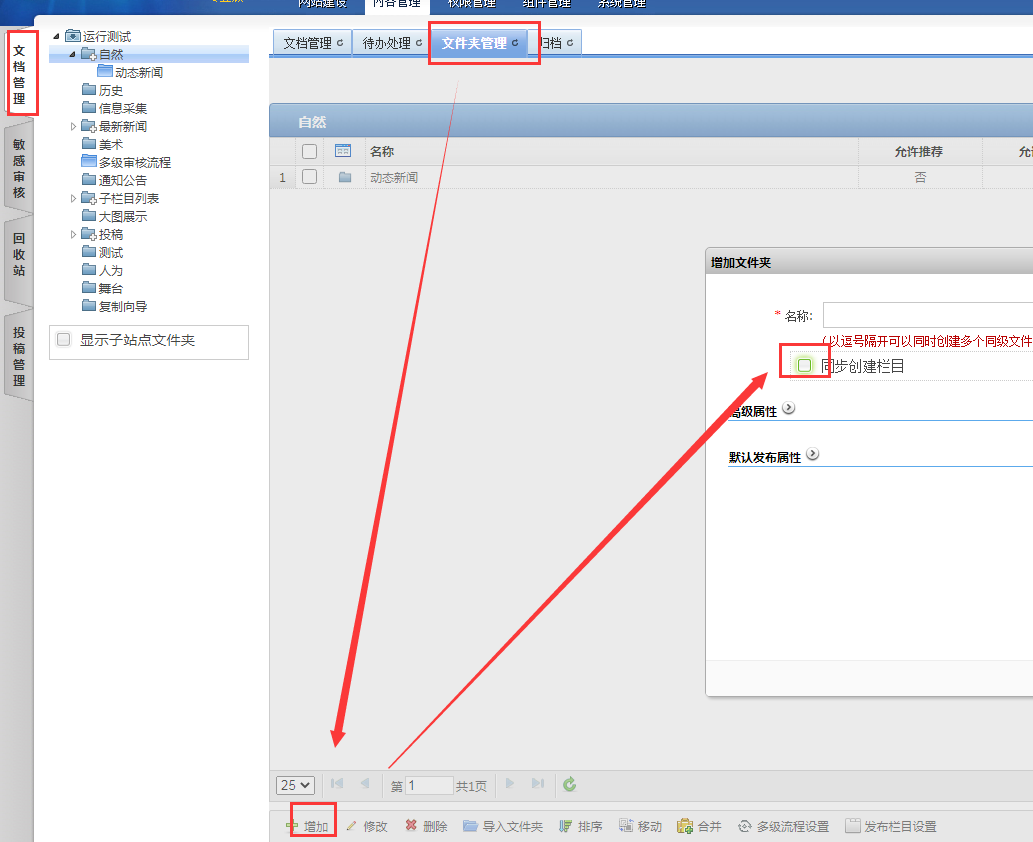
Task: Expand the 最新新闻 tree node
Action: [x=73, y=127]
